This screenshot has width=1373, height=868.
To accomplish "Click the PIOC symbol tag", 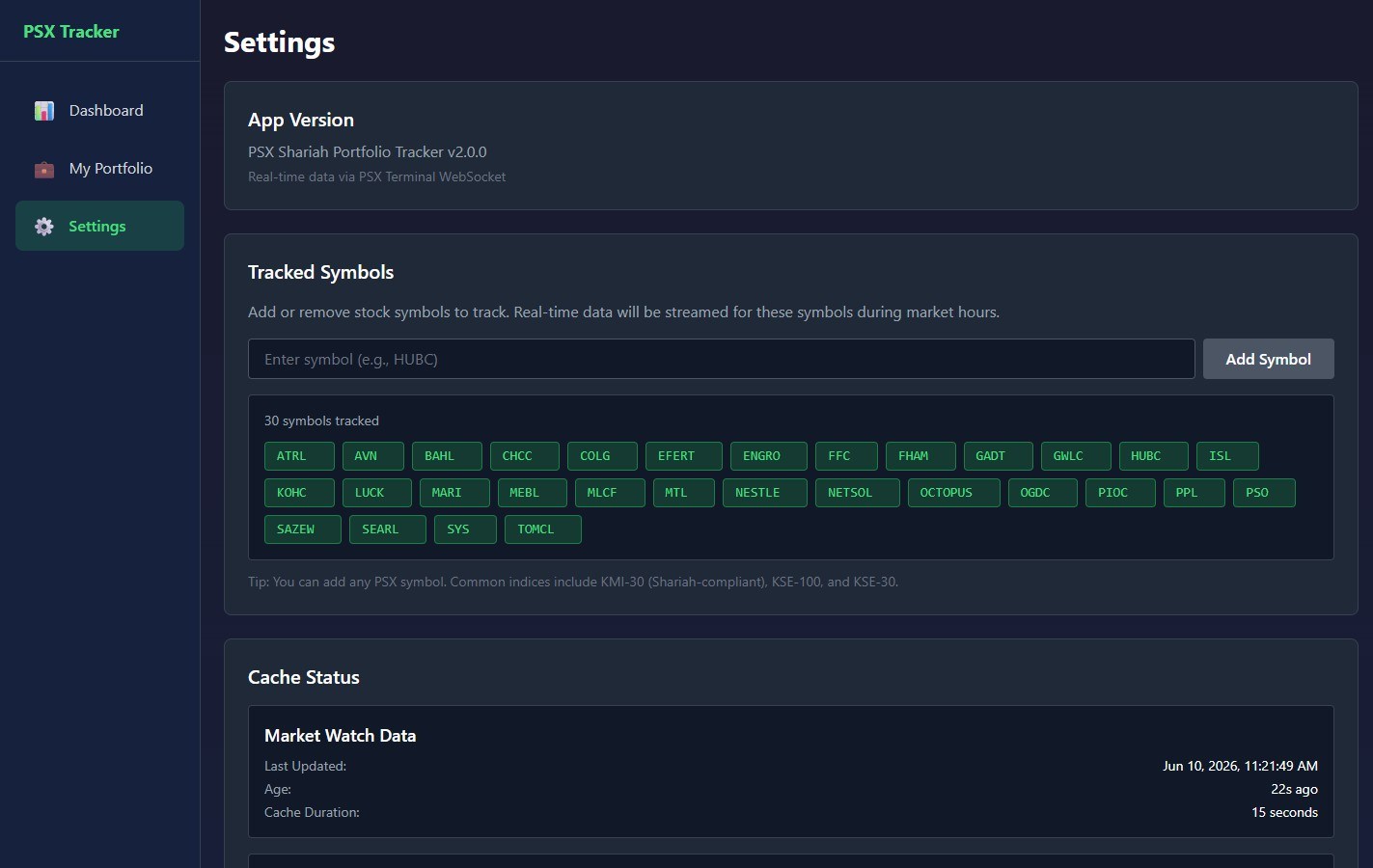I will point(1120,493).
